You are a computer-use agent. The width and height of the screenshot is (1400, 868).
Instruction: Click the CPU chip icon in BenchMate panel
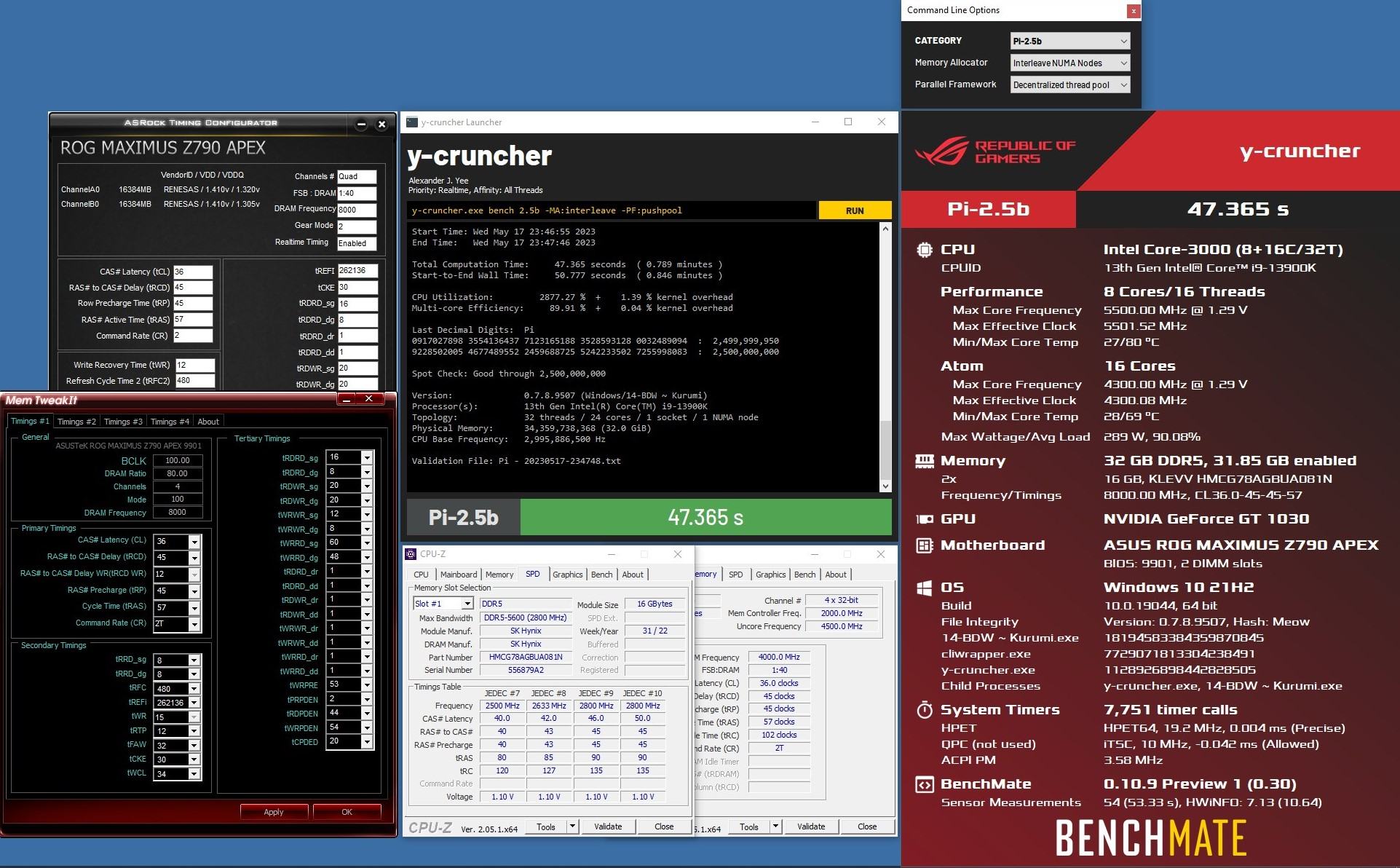tap(924, 250)
